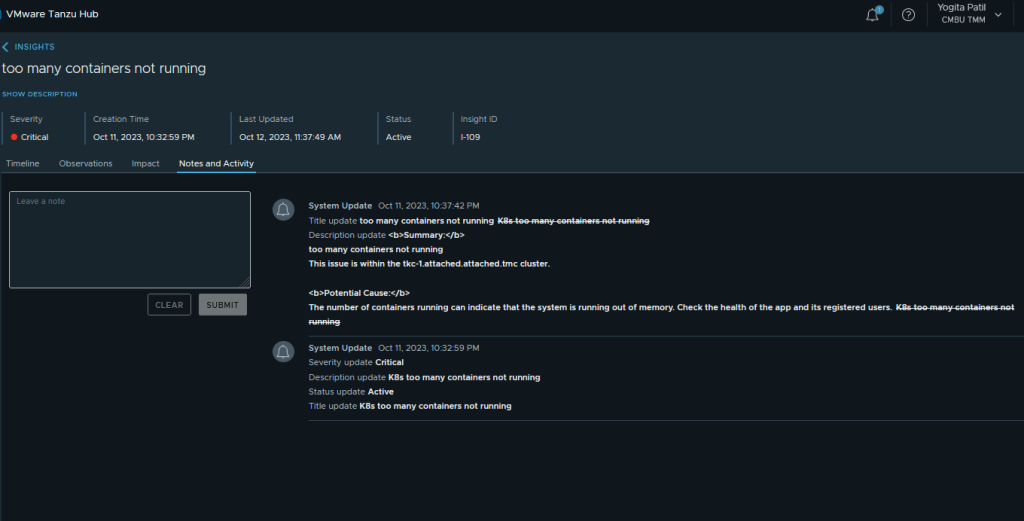
Task: Click the help question mark icon
Action: pyautogui.click(x=908, y=15)
